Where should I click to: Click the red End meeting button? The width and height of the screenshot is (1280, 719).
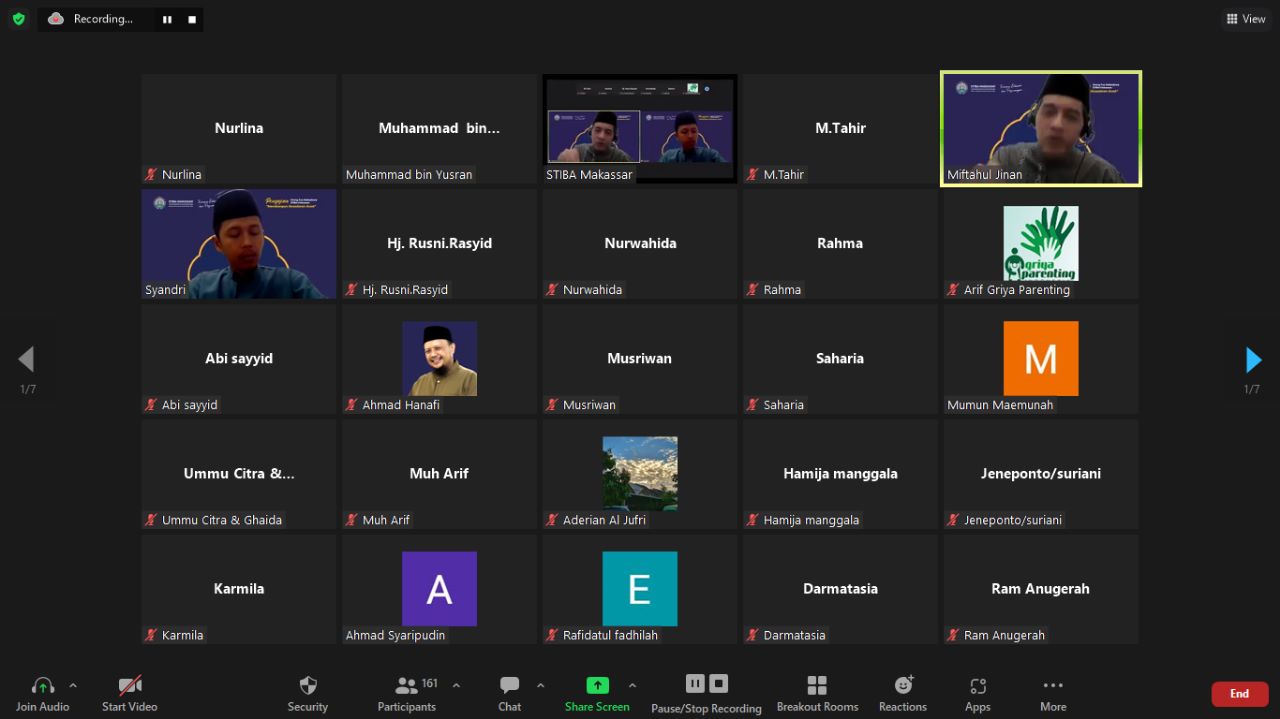click(1239, 694)
